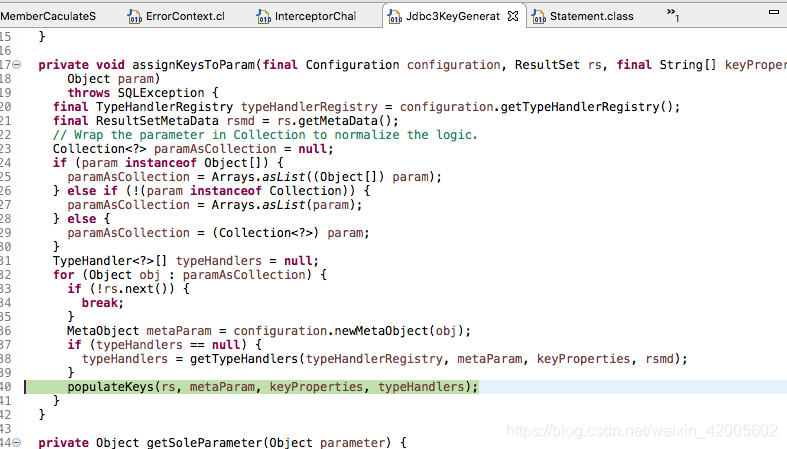Click the ErrorContext class file icon
This screenshot has width=787, height=449.
tap(135, 17)
